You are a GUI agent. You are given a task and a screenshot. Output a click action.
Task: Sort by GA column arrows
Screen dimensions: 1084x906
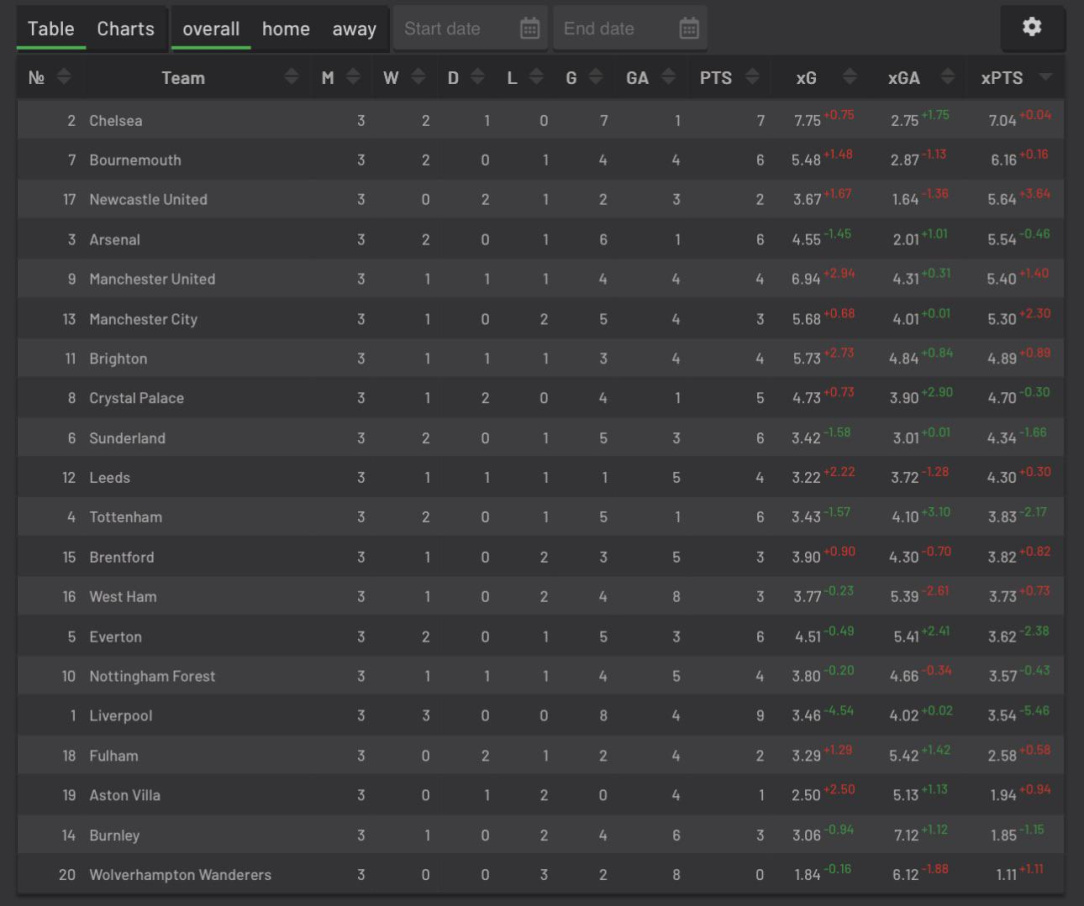[668, 77]
